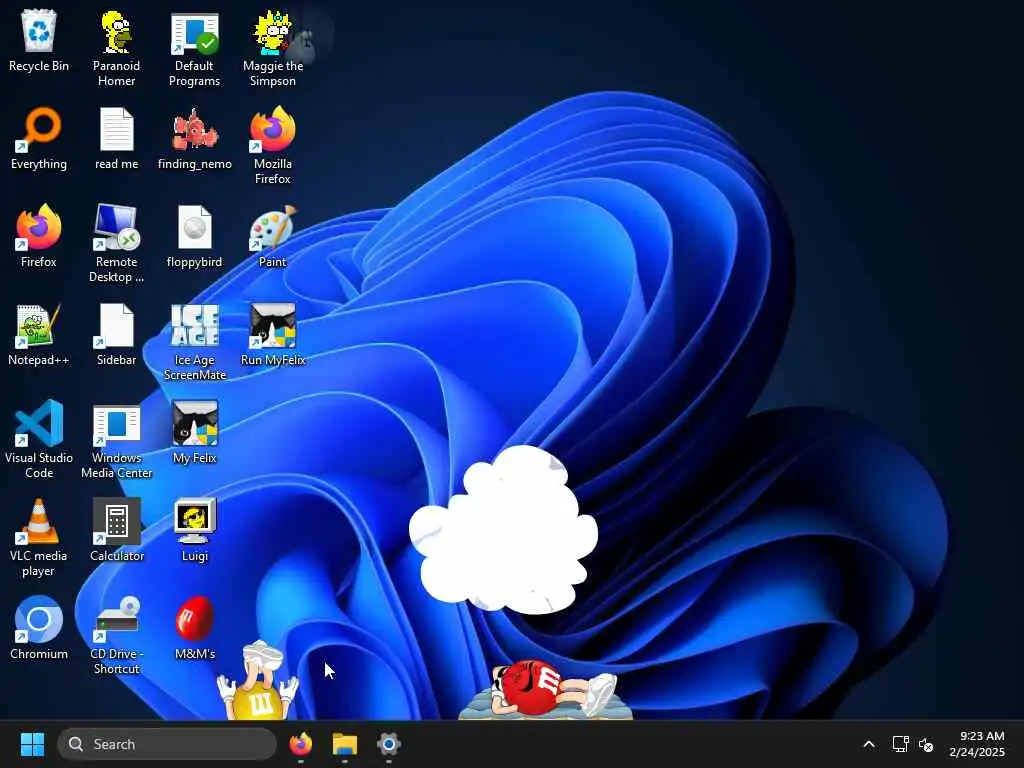Click the white cloud screenmate
Image resolution: width=1024 pixels, height=768 pixels.
pos(504,530)
